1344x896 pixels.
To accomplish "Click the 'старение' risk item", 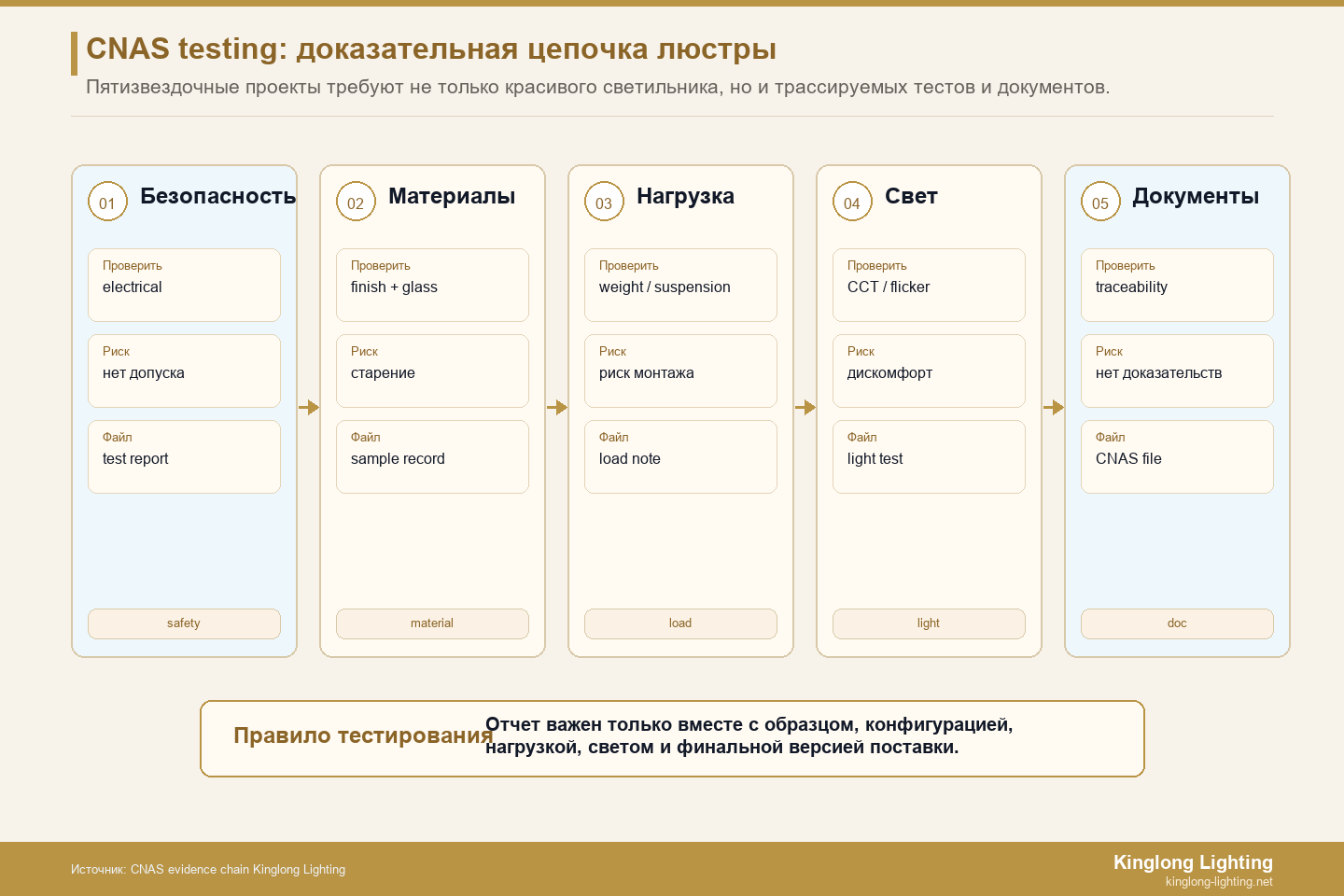I will [x=432, y=371].
